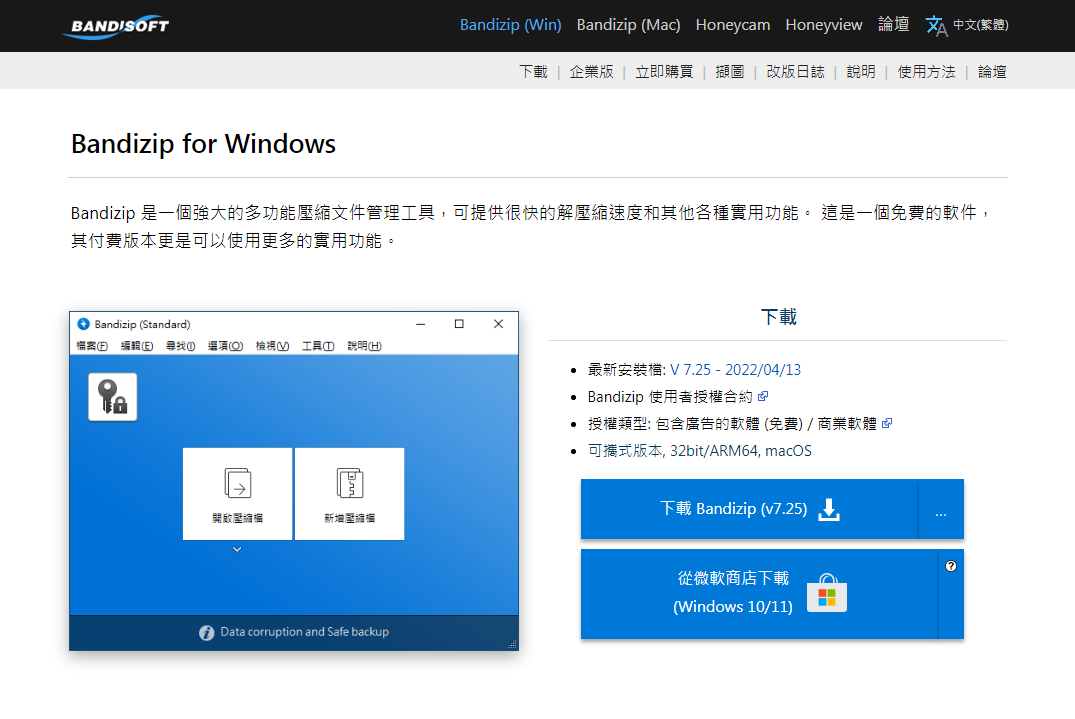The width and height of the screenshot is (1075, 719).
Task: Open the 中文(繁體) language selector
Action: click(980, 25)
